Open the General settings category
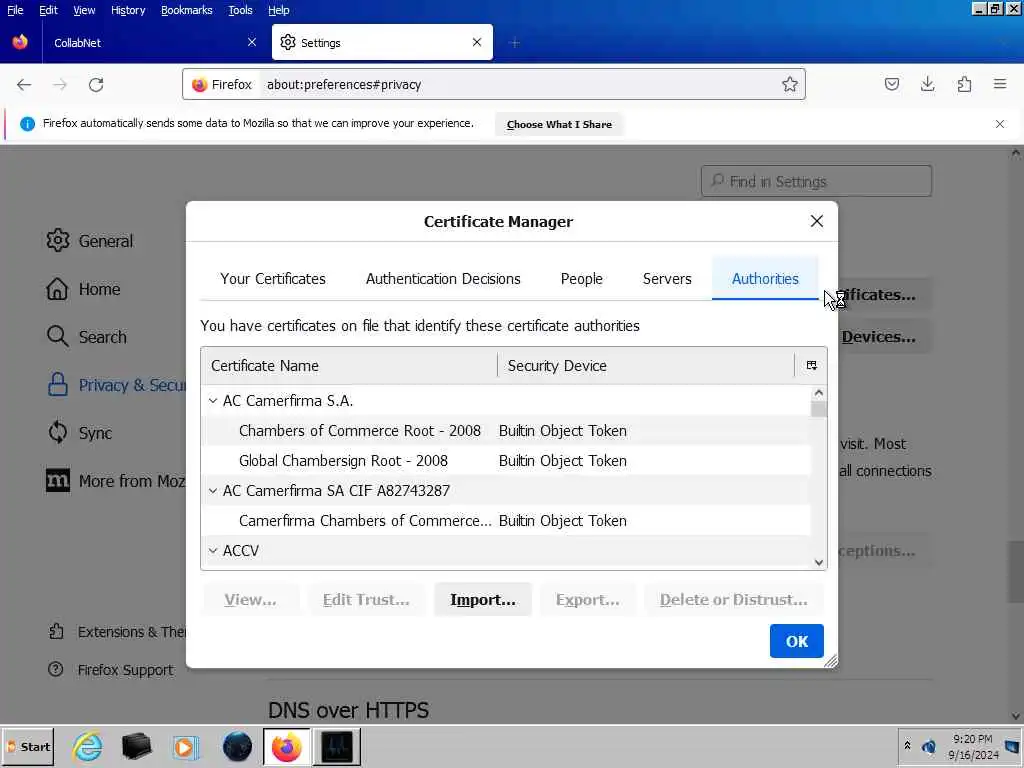The width and height of the screenshot is (1024, 768). tap(90, 241)
